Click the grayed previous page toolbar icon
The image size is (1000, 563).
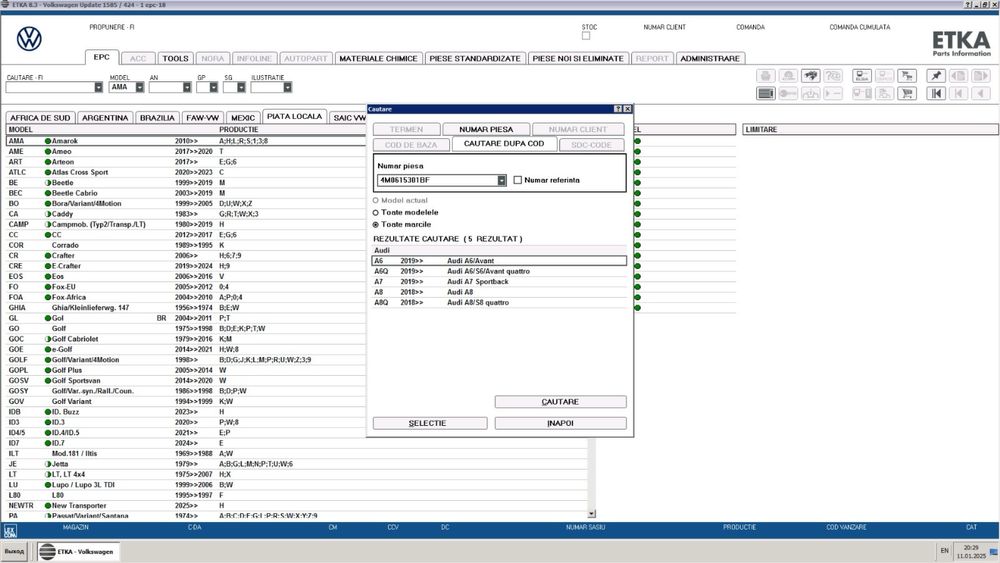tap(959, 76)
